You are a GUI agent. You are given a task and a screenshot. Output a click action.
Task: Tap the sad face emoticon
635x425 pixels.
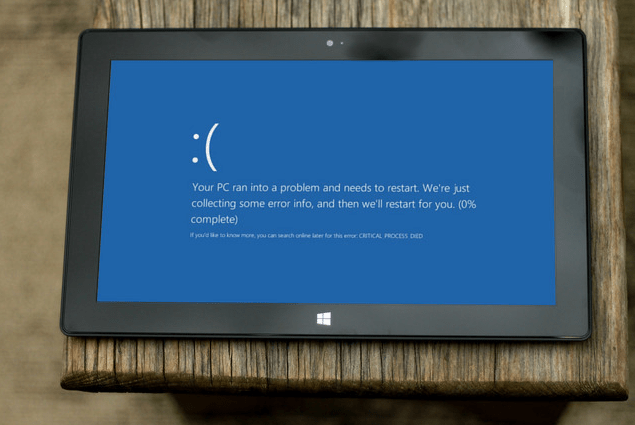204,148
